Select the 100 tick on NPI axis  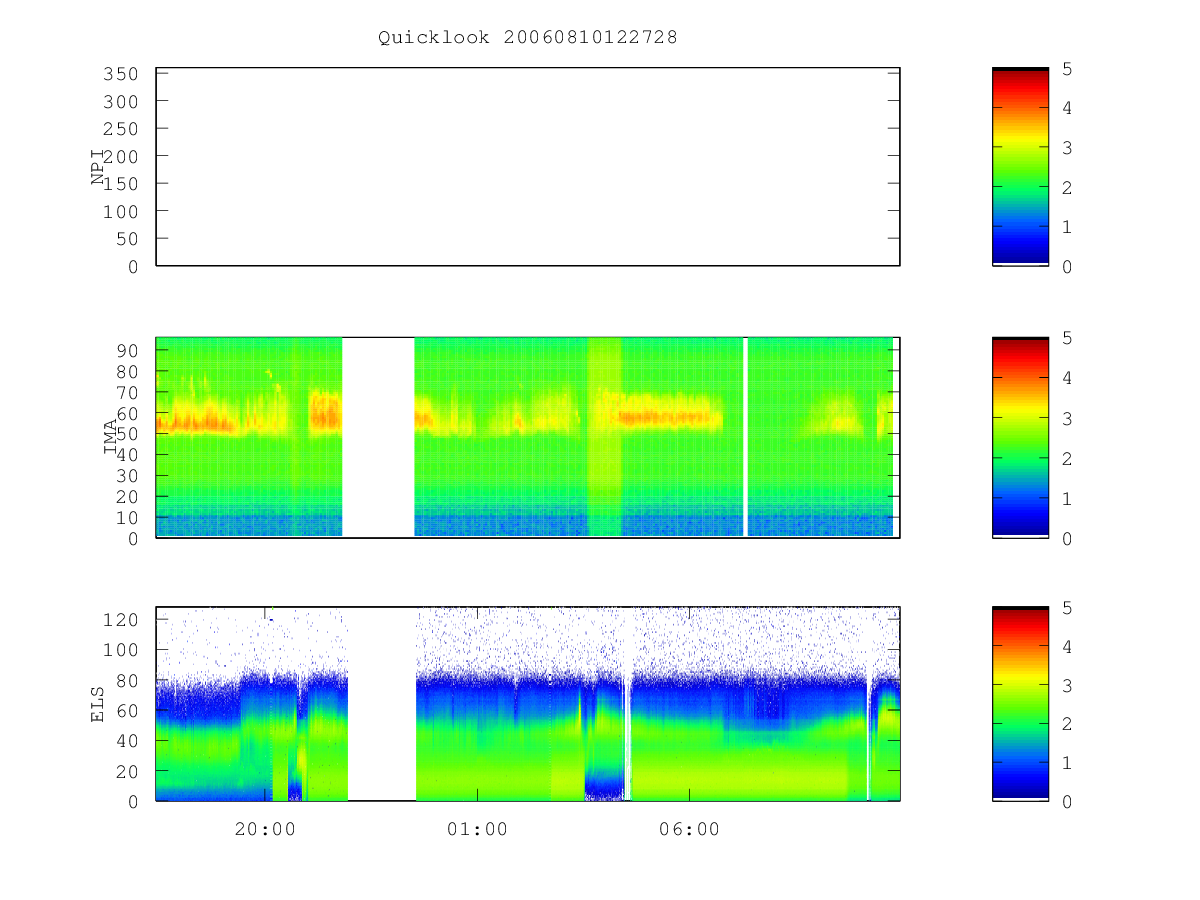coord(120,212)
